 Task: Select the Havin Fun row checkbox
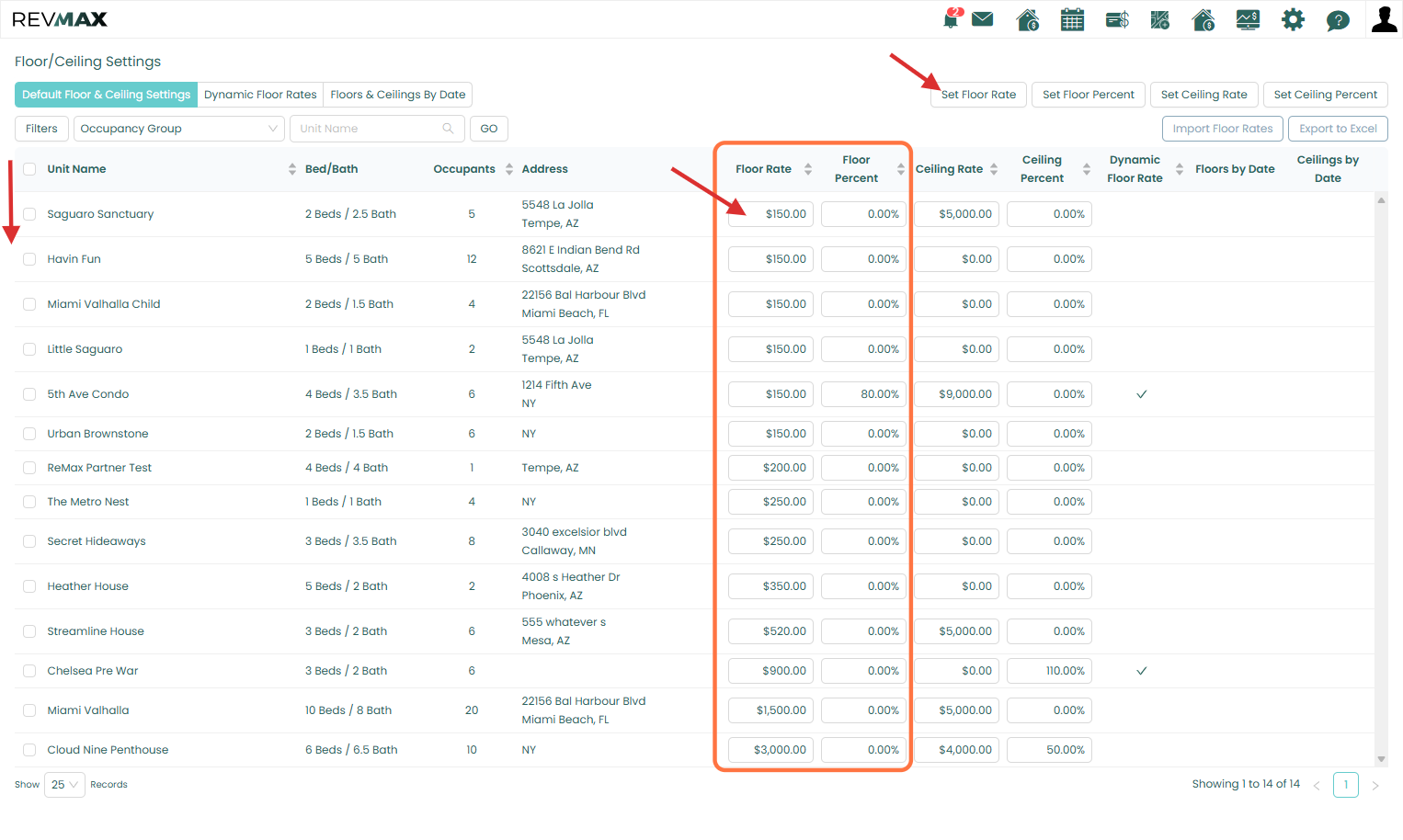[29, 259]
